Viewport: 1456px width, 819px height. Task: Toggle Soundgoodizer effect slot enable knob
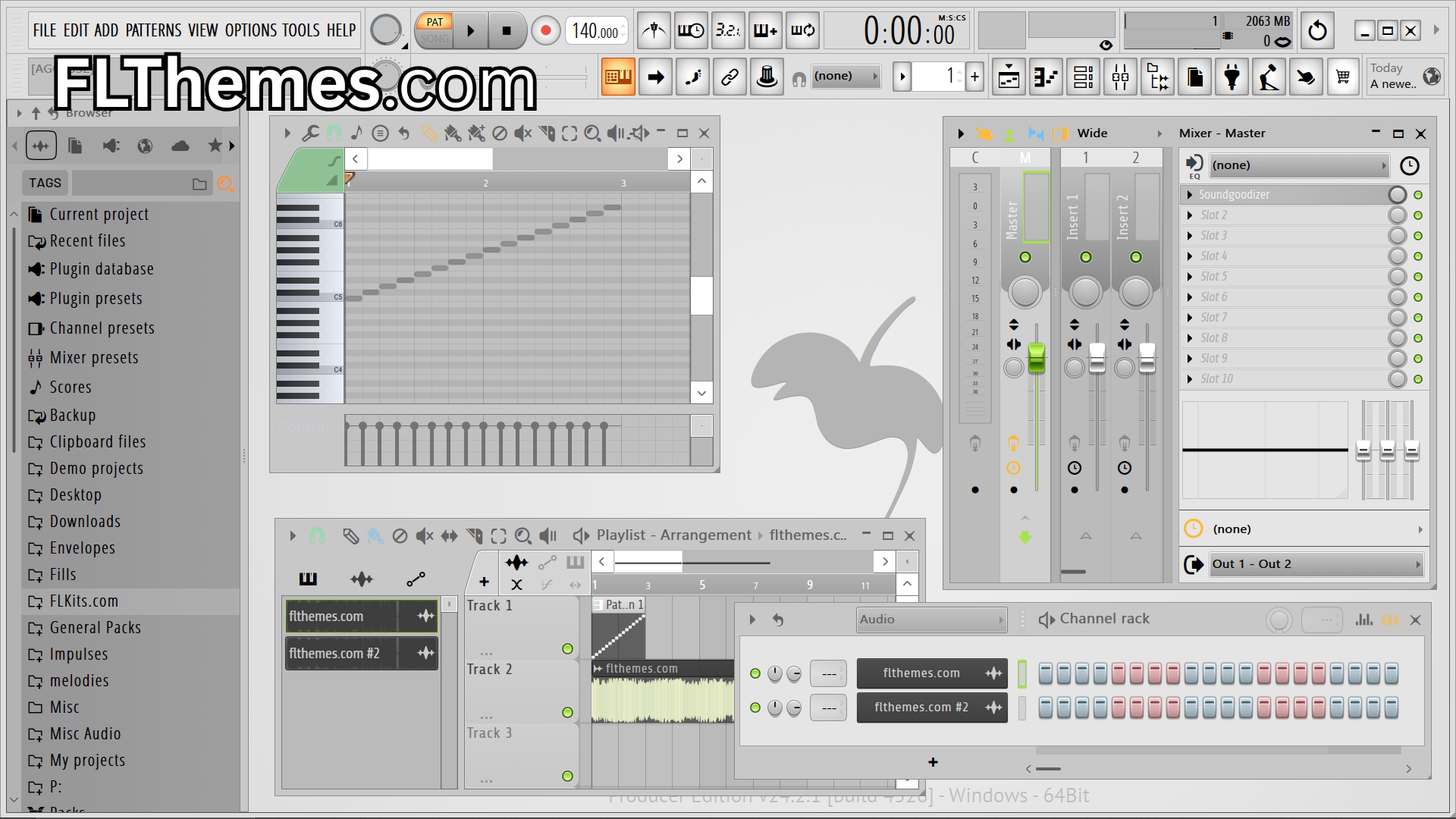tap(1397, 195)
